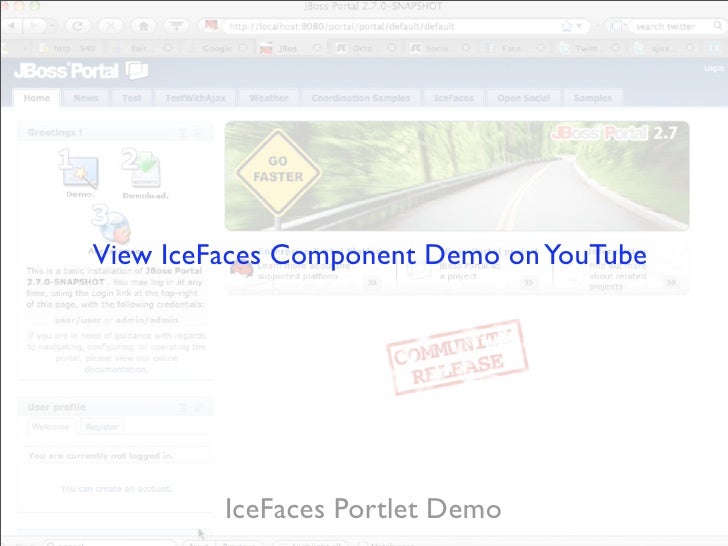Open the IceFaces portal tab
This screenshot has height=546, width=728.
454,98
